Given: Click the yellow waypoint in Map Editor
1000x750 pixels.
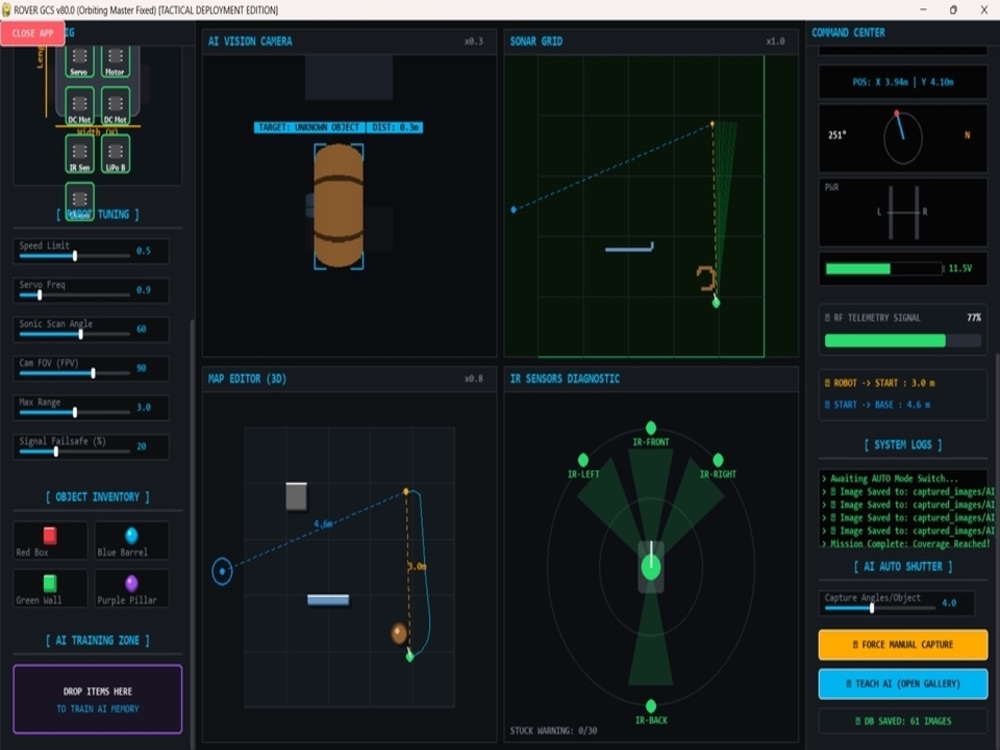Looking at the screenshot, I should coord(406,492).
